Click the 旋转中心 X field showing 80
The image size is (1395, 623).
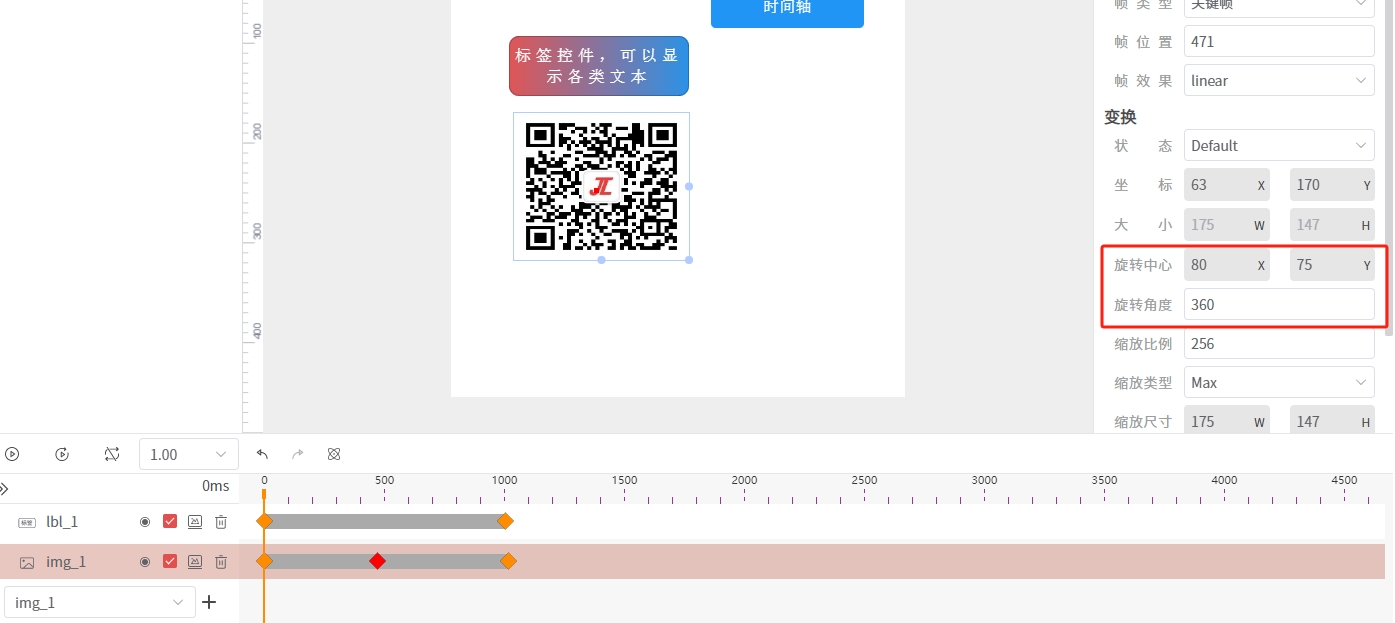[1227, 265]
